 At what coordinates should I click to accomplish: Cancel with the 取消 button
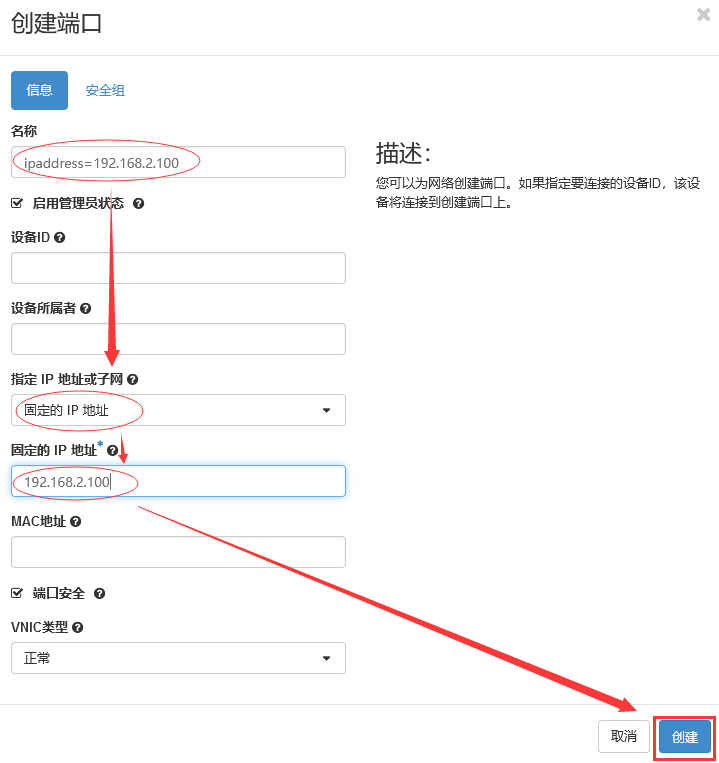pos(624,736)
